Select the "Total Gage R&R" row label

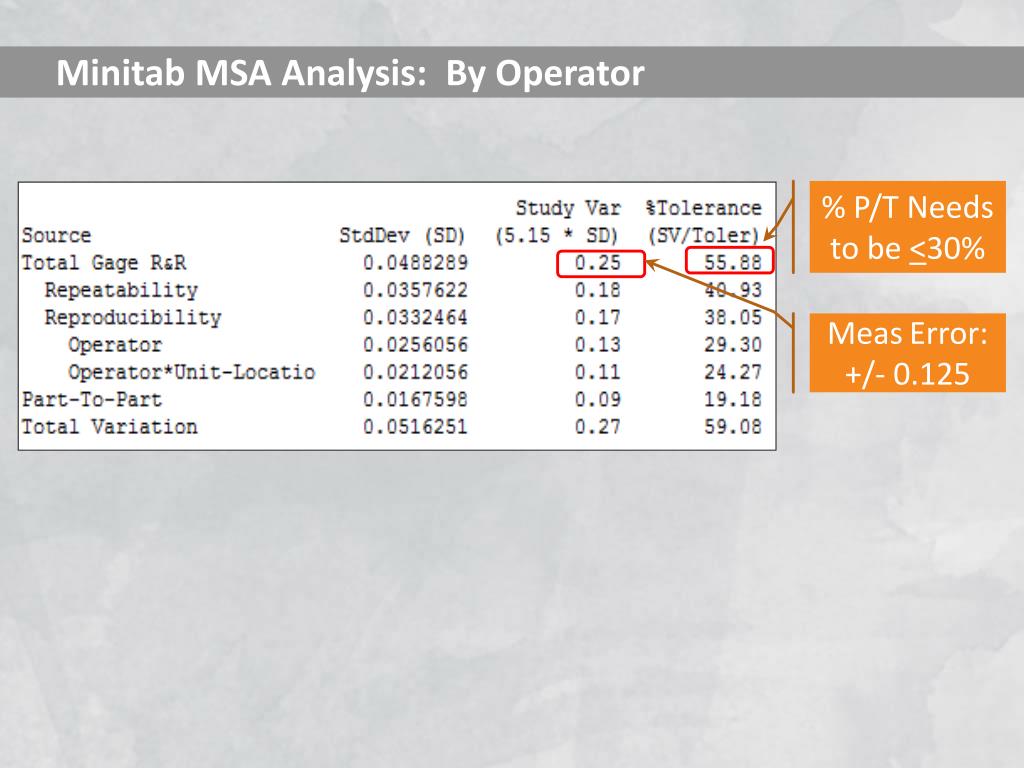104,263
